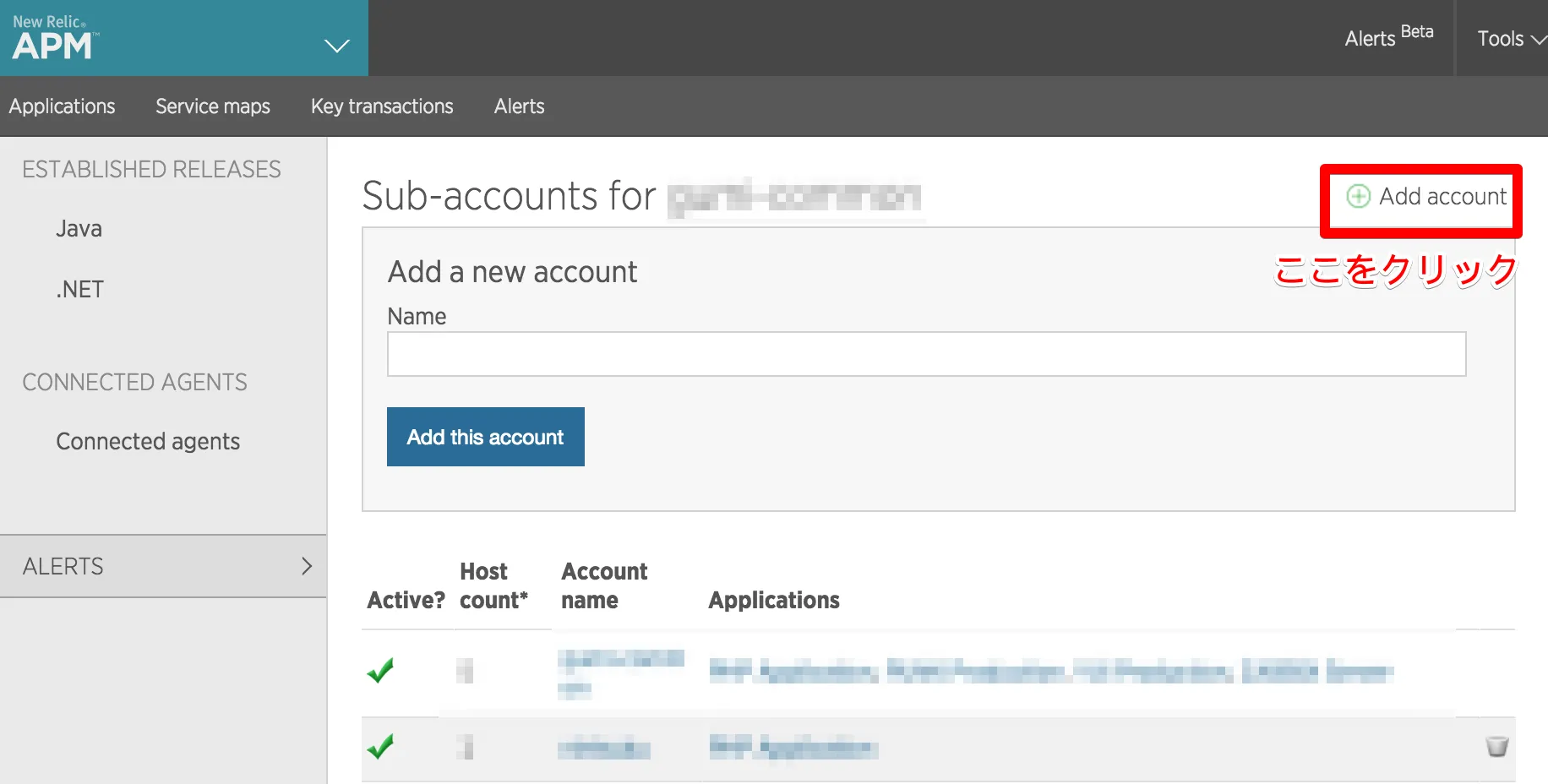1548x784 pixels.
Task: Expand the ALERTS sidebar section
Action: [x=163, y=566]
